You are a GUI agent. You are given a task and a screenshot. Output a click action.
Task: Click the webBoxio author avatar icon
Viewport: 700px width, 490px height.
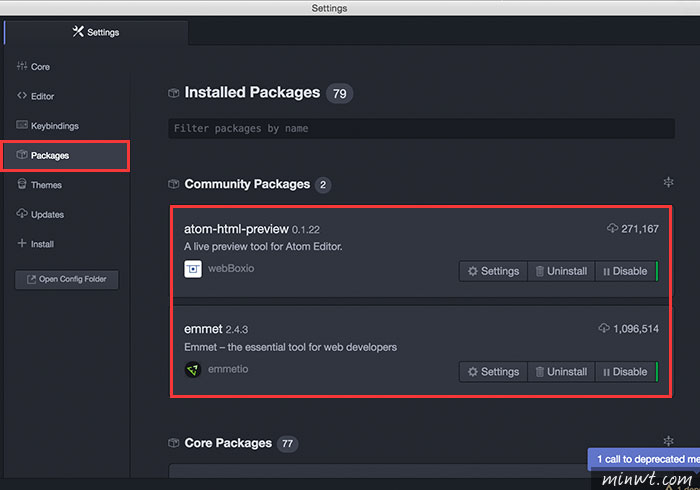(193, 269)
